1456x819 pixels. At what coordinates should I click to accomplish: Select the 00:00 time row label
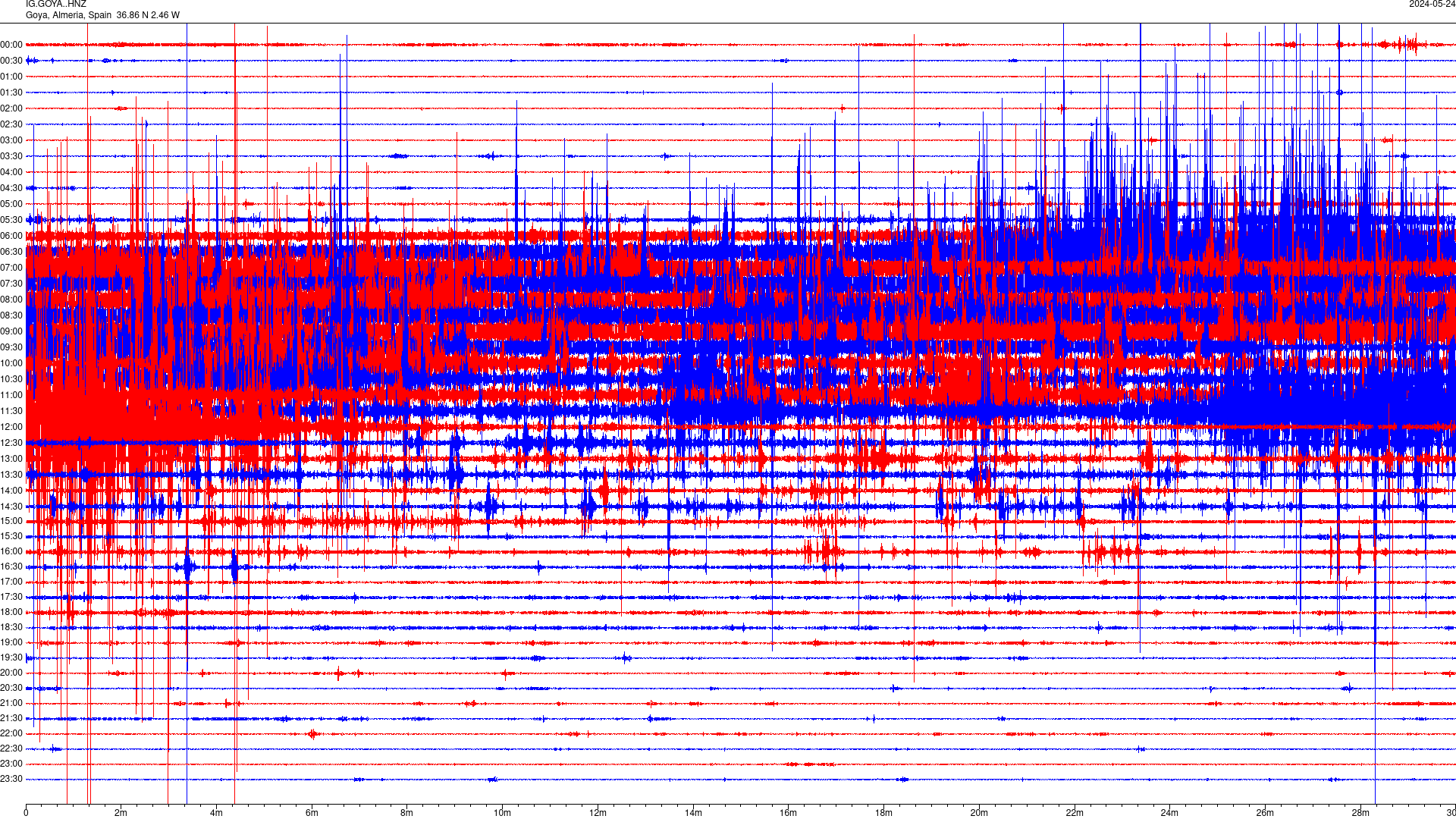(11, 45)
